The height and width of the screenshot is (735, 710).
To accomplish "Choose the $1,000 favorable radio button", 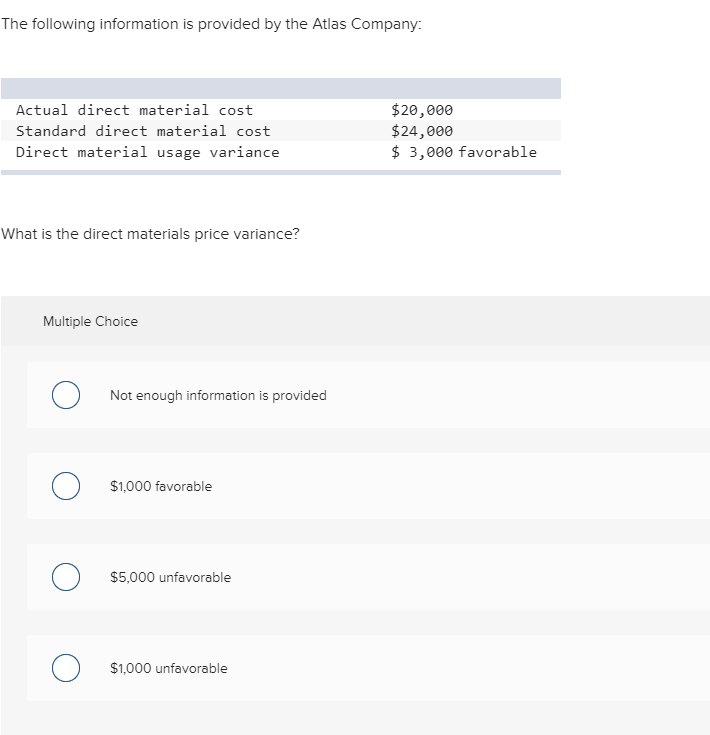I will tap(66, 487).
